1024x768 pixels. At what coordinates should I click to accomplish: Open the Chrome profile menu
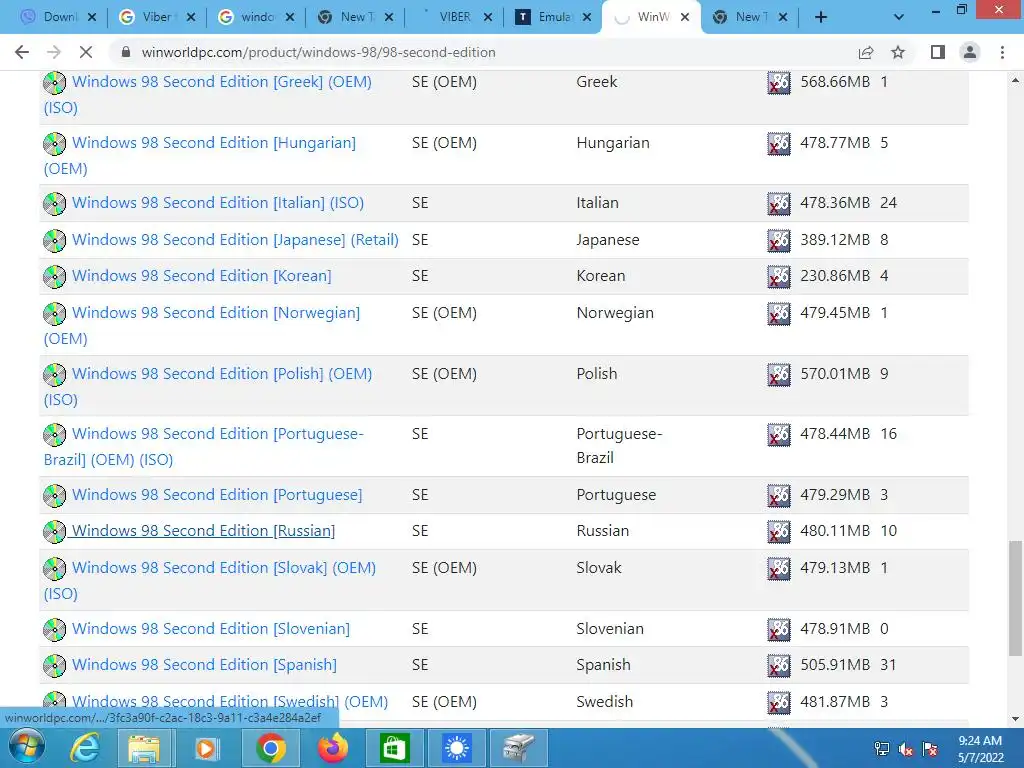pos(970,52)
